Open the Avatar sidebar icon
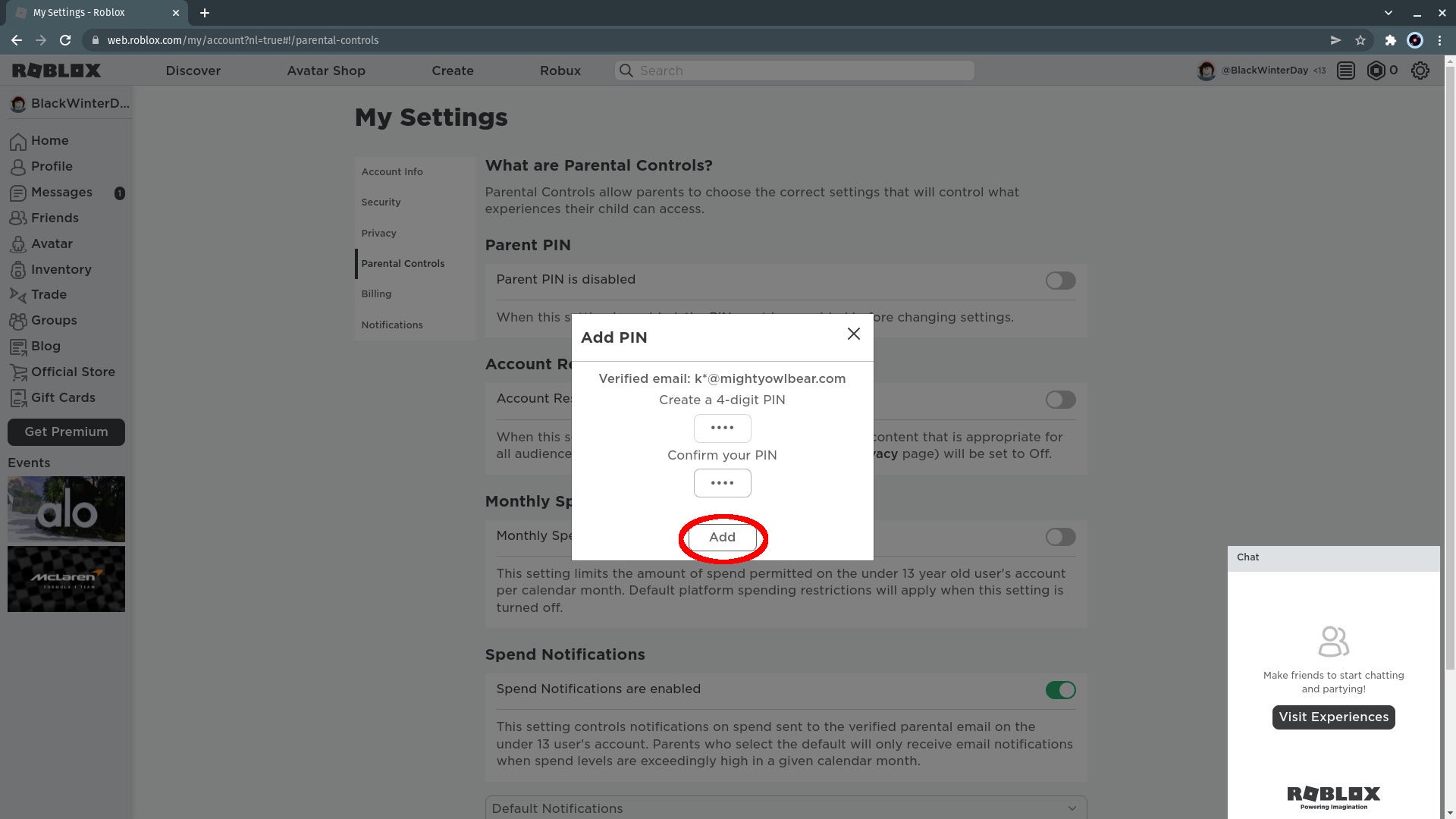This screenshot has height=819, width=1456. pos(18,244)
